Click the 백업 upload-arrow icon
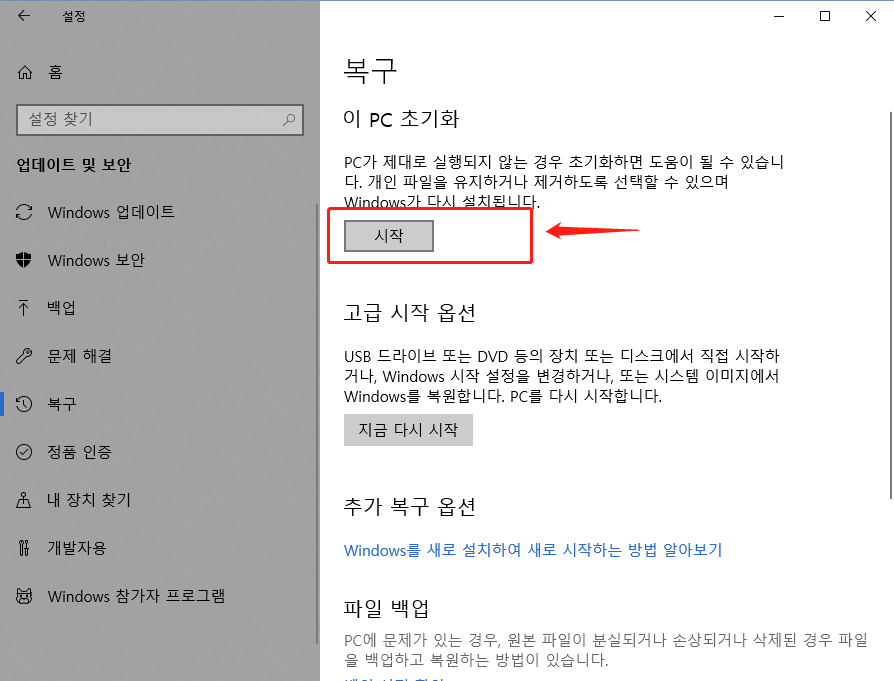The image size is (894, 681). click(22, 308)
